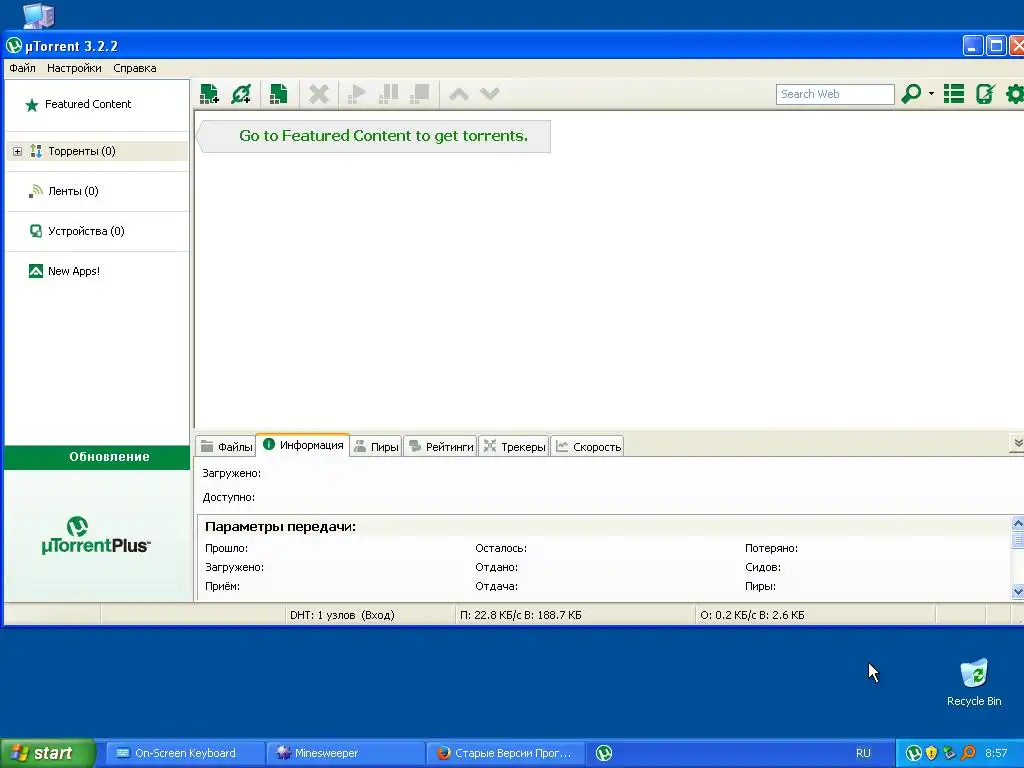Click the Move Down Queue arrow
Viewport: 1024px width, 768px height.
pos(490,94)
